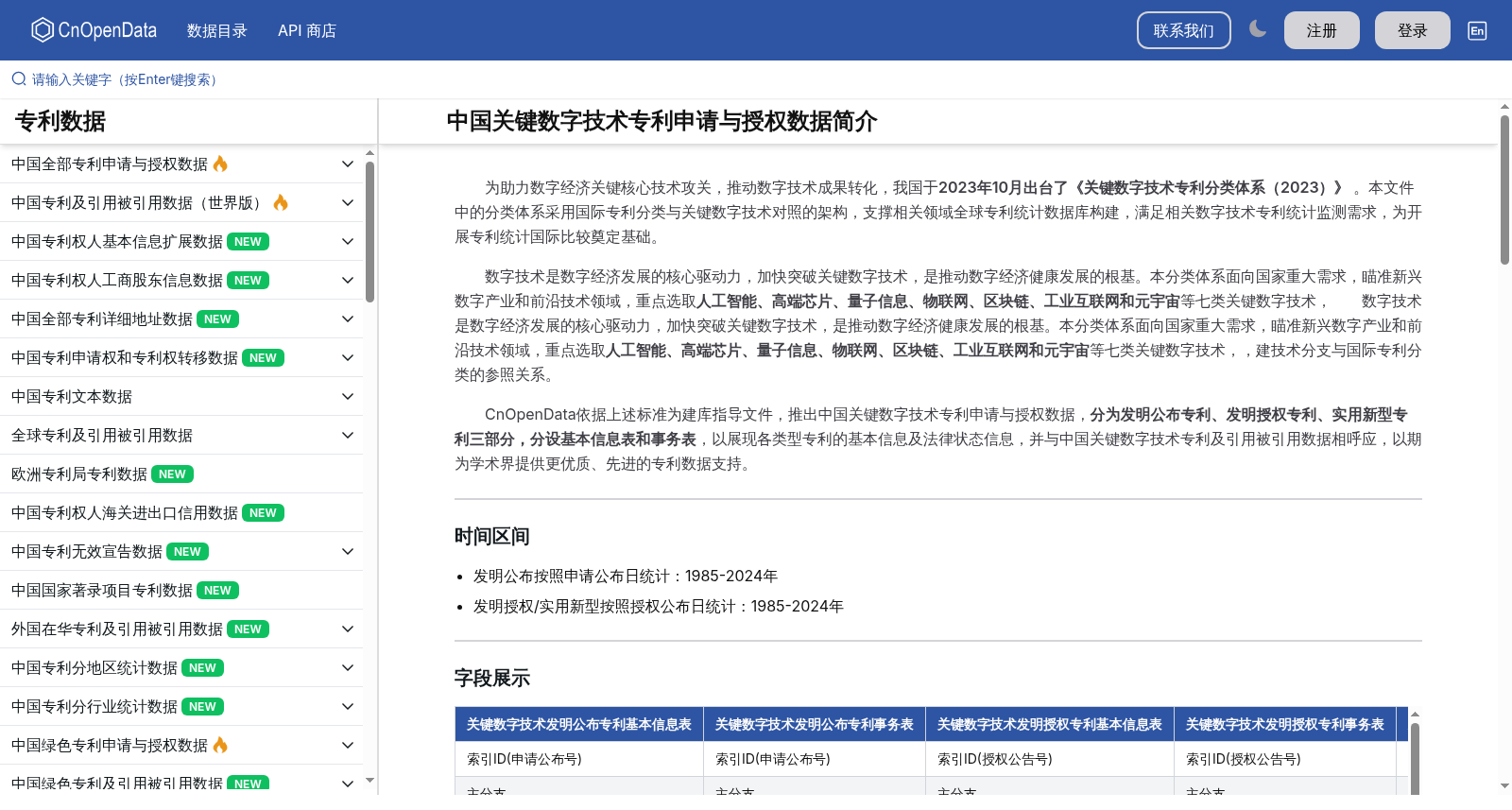1512x810 pixels.
Task: Click NEW badge on 中国国家著录项目专利数据
Action: pyautogui.click(x=217, y=590)
